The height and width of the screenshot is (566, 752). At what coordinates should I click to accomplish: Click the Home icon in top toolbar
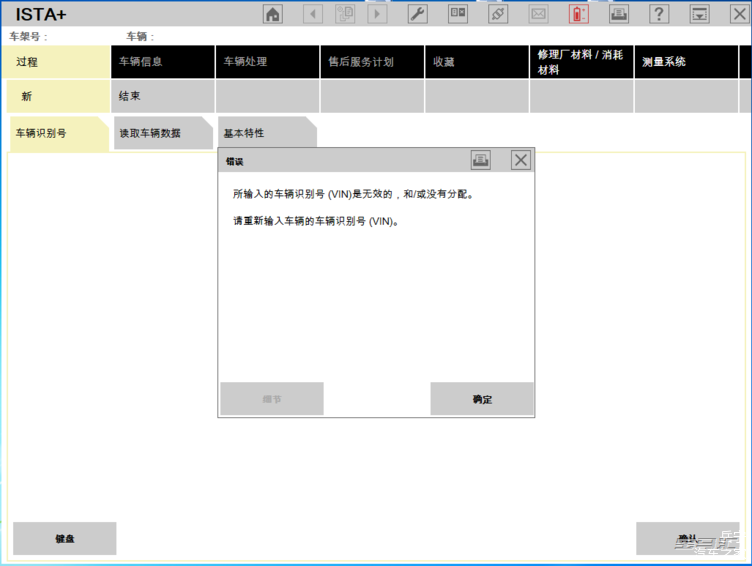click(272, 14)
